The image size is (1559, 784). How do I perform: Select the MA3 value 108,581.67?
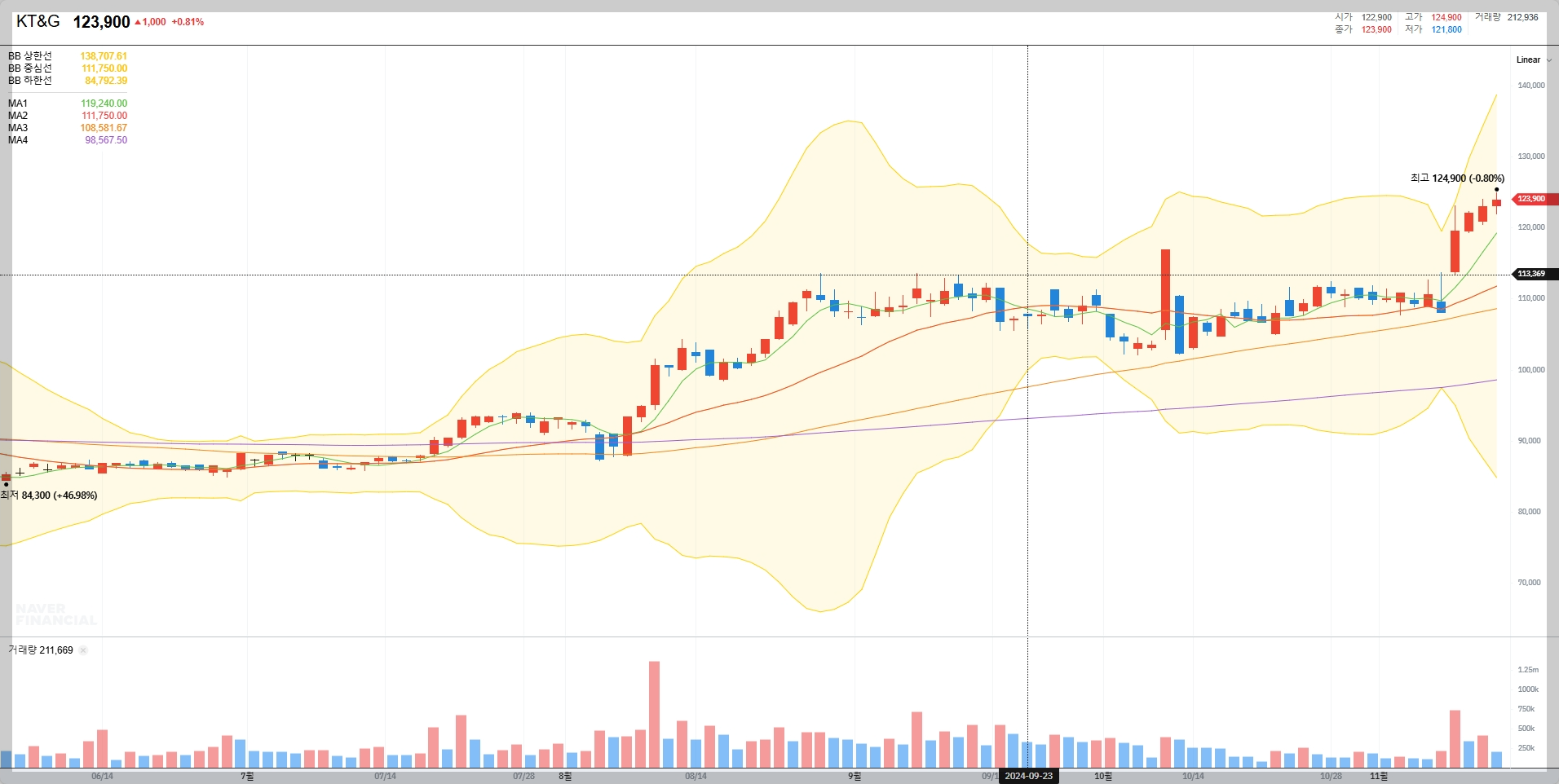point(104,128)
